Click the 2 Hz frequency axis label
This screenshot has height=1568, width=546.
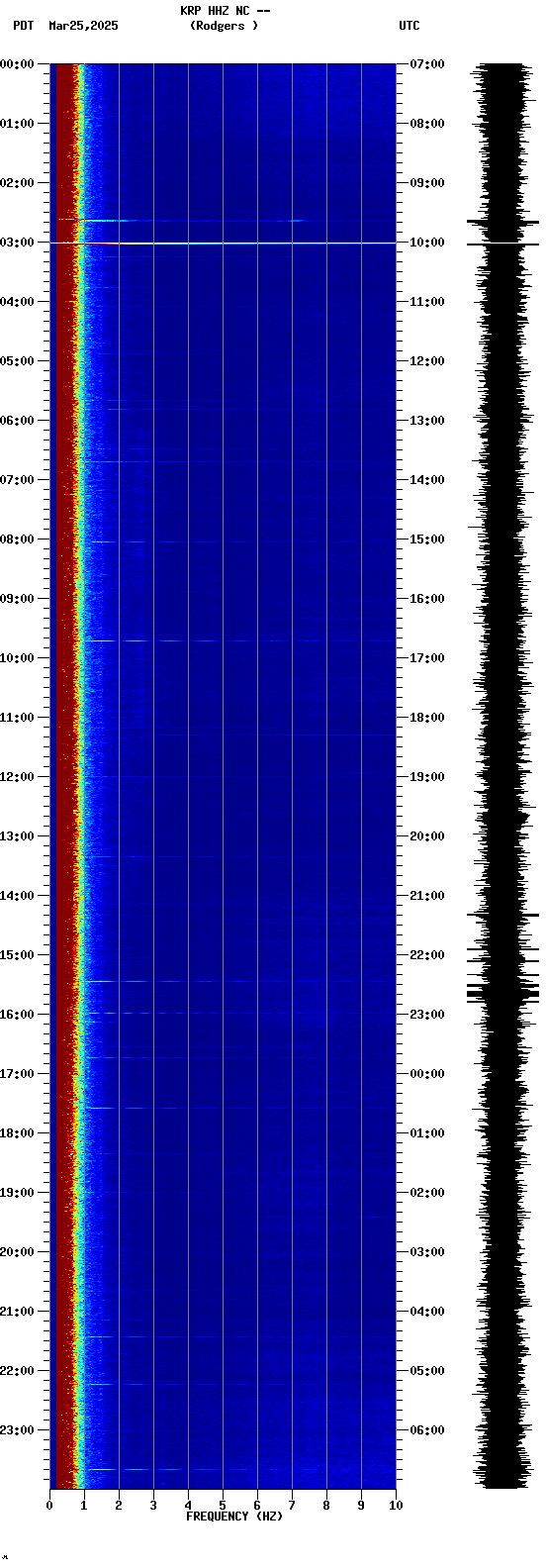pyautogui.click(x=119, y=1506)
